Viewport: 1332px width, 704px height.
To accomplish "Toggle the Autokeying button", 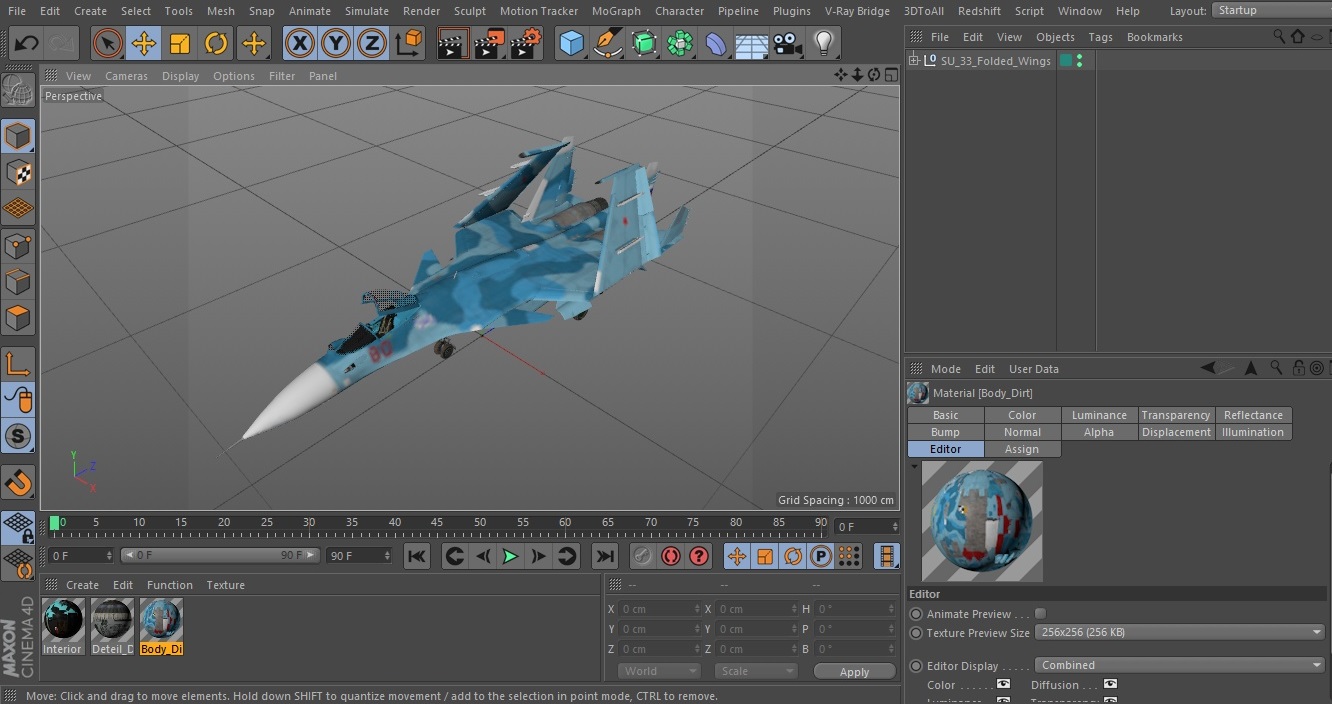I will 671,556.
